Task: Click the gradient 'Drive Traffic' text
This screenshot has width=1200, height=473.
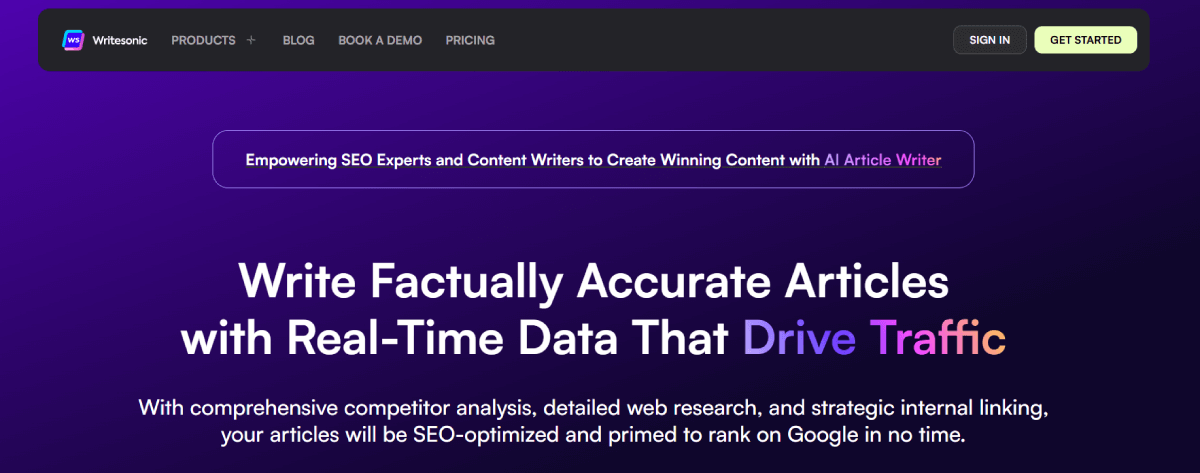Action: coord(873,338)
